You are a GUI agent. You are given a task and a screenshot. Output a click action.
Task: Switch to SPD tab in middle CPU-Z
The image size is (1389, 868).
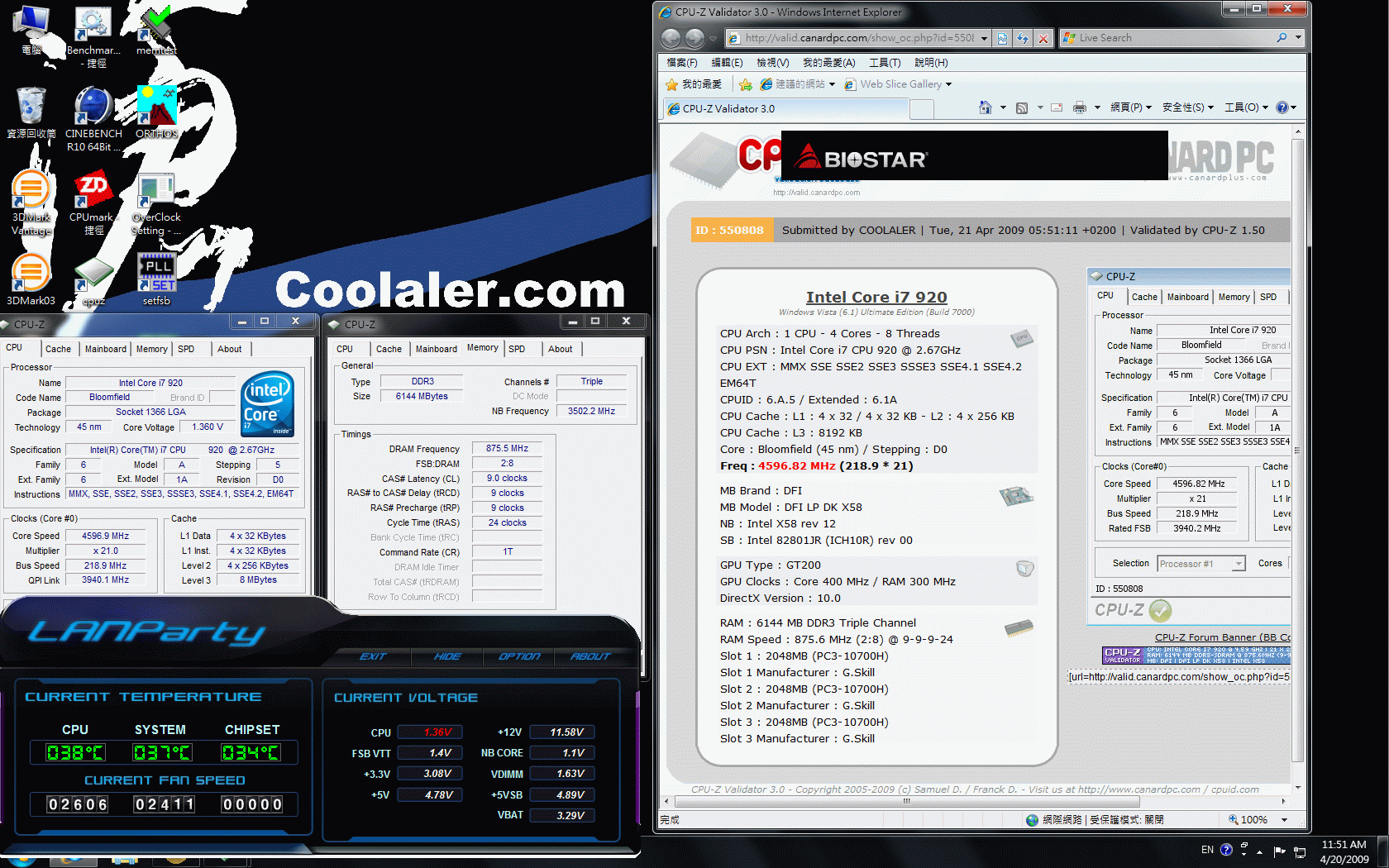pyautogui.click(x=517, y=349)
